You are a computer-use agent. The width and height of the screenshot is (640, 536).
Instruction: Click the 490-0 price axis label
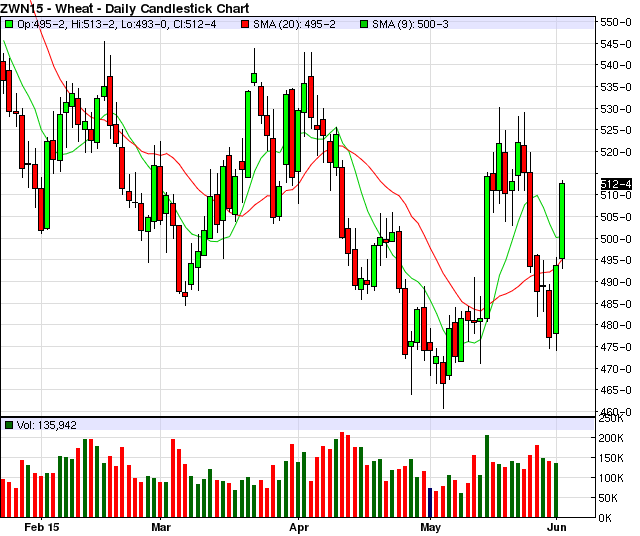coord(616,282)
